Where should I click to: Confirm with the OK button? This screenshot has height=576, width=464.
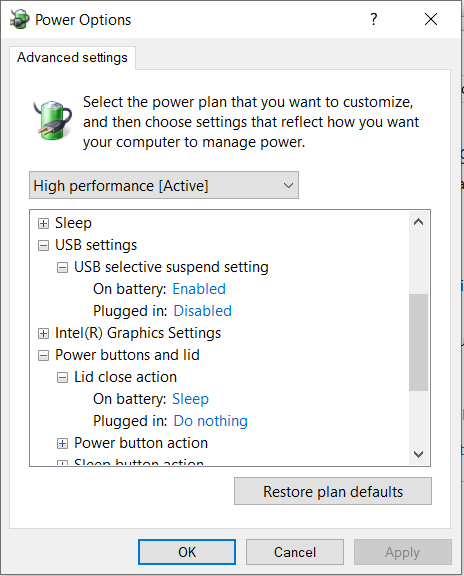coord(187,552)
